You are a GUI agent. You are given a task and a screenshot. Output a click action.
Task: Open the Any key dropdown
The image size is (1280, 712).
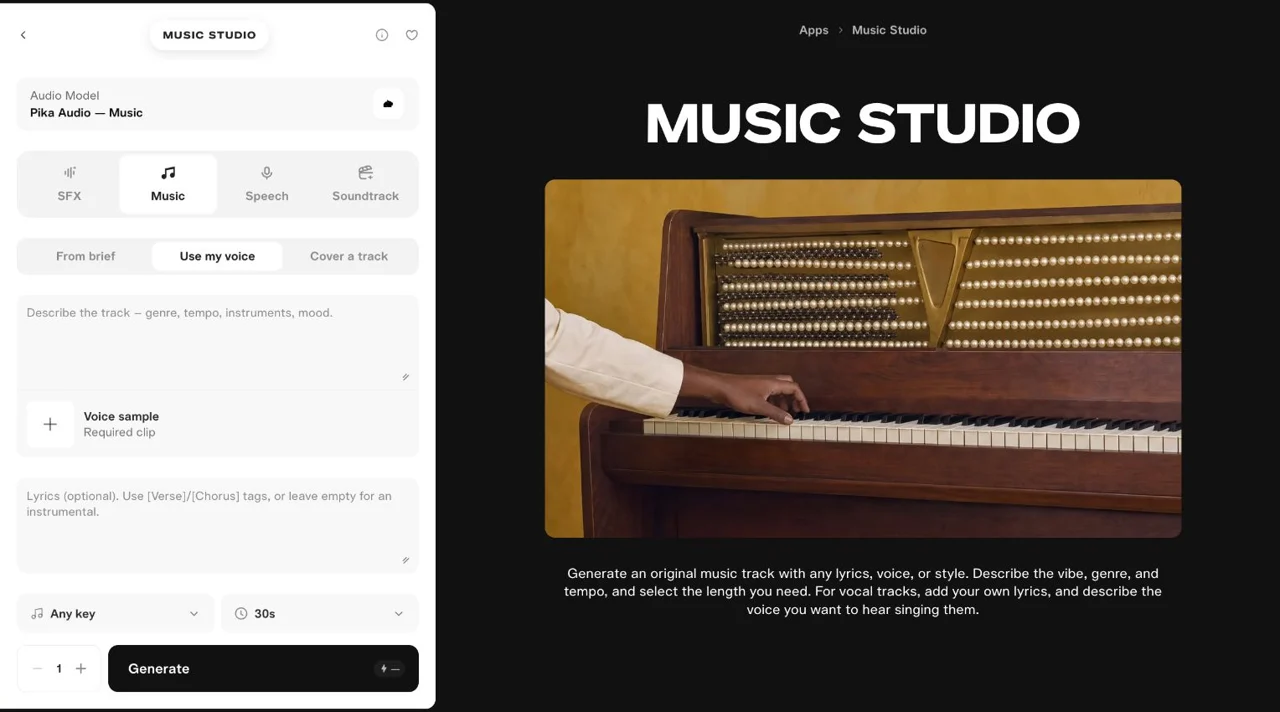115,614
